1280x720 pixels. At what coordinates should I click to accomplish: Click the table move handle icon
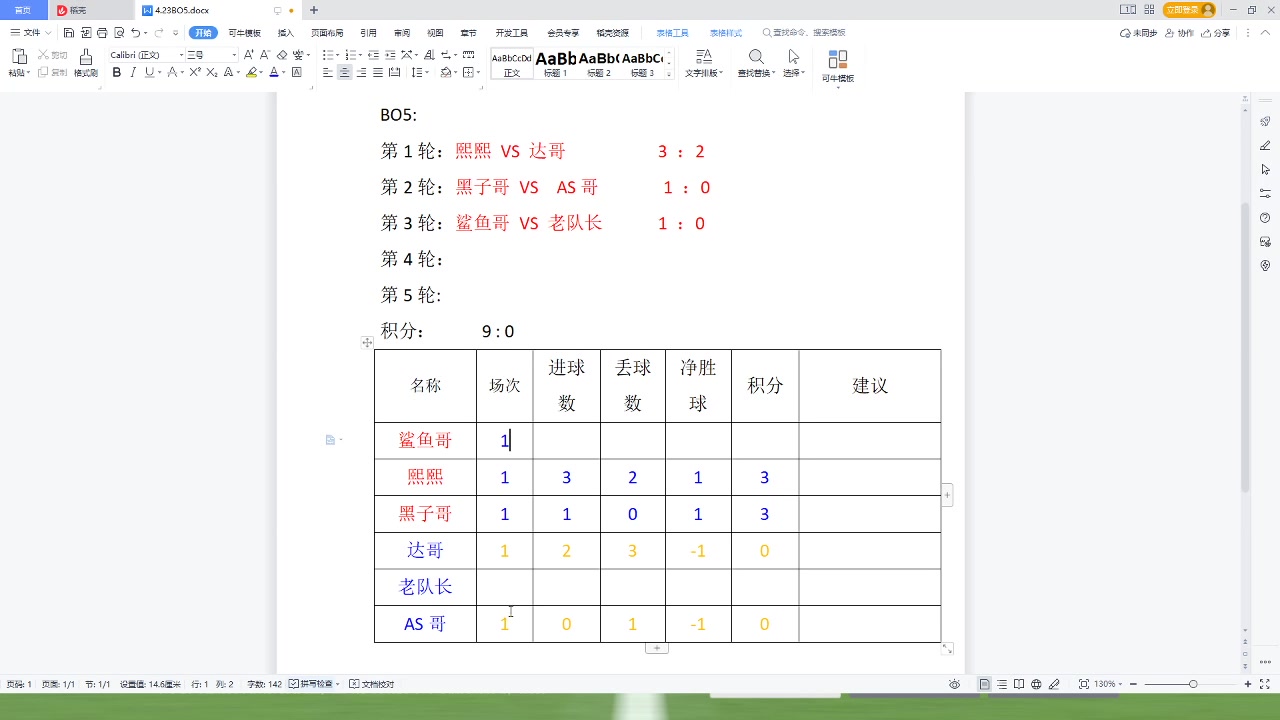(367, 342)
